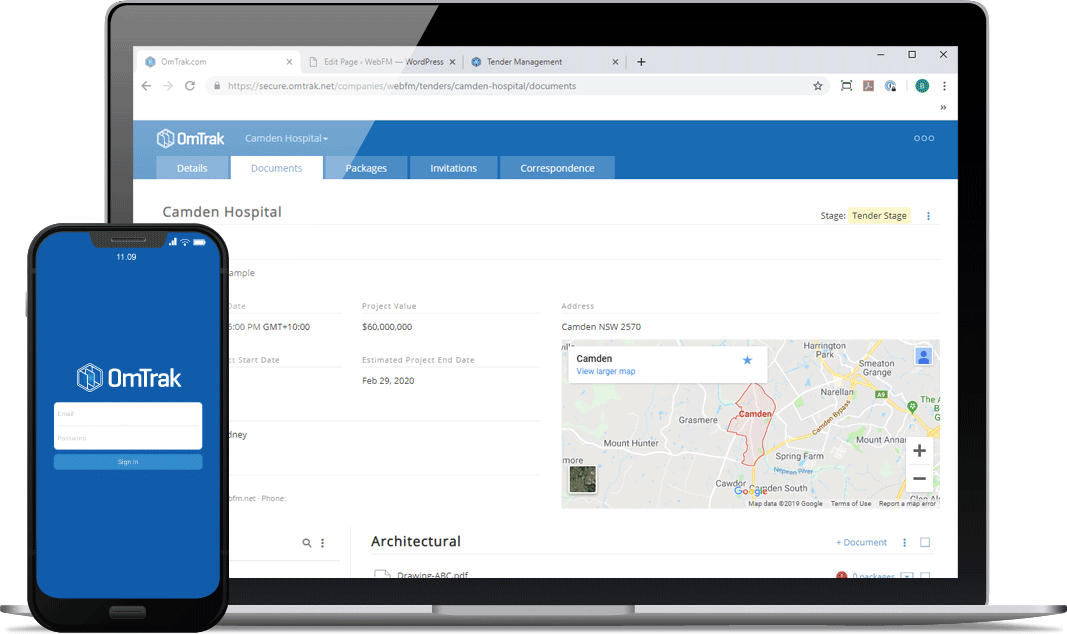1067x634 pixels.
Task: Open the Chrome three-dot menu
Action: 944,86
